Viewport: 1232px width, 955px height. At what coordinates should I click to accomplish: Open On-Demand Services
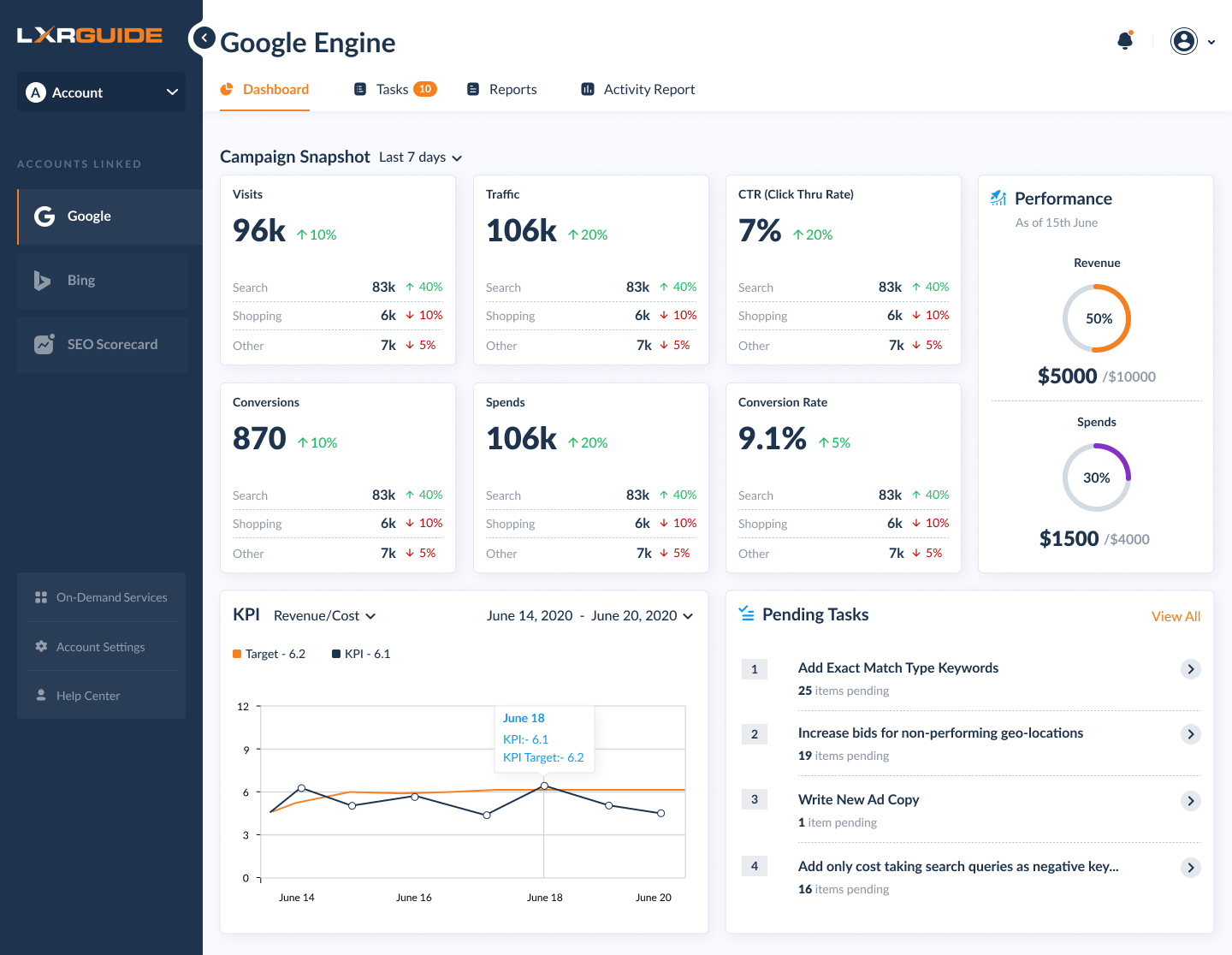tap(101, 597)
